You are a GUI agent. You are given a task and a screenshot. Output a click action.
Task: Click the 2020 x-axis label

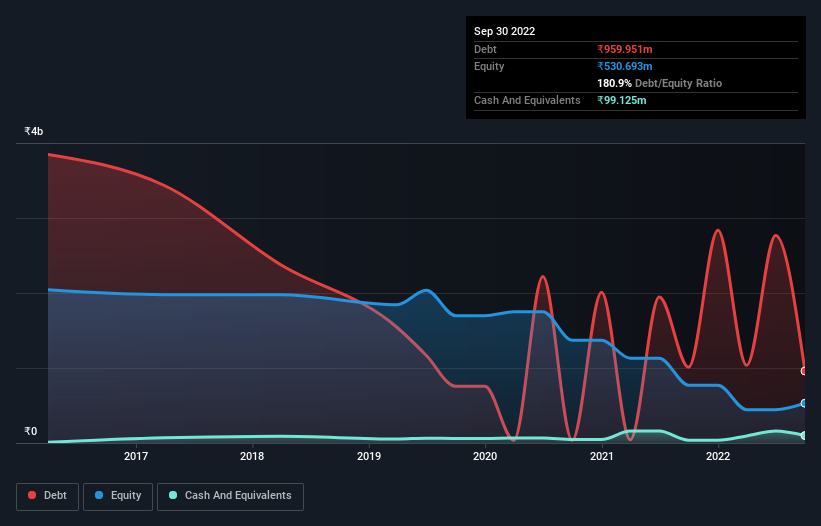(485, 456)
